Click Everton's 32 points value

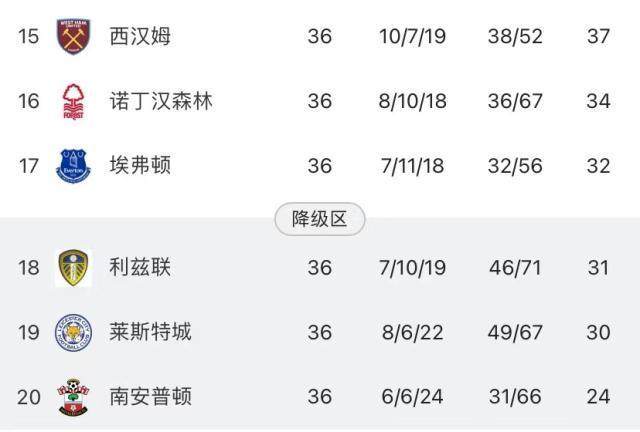point(598,165)
